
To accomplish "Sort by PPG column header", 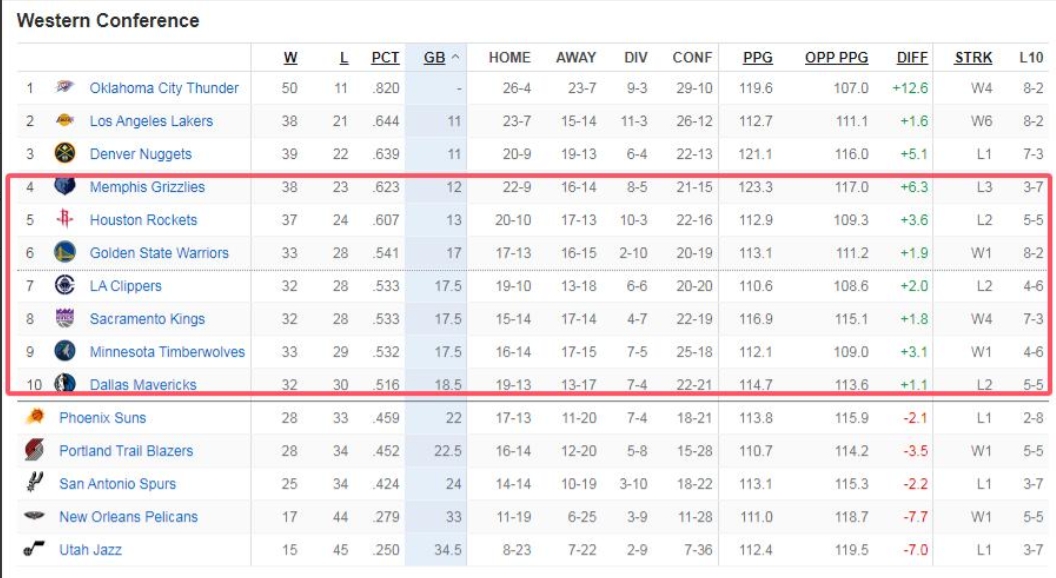I will pos(758,58).
